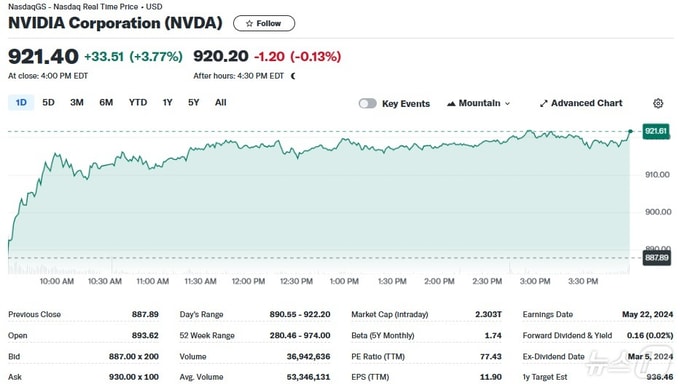Show the All time range
Screen dimensions: 680x387
[x=220, y=102]
